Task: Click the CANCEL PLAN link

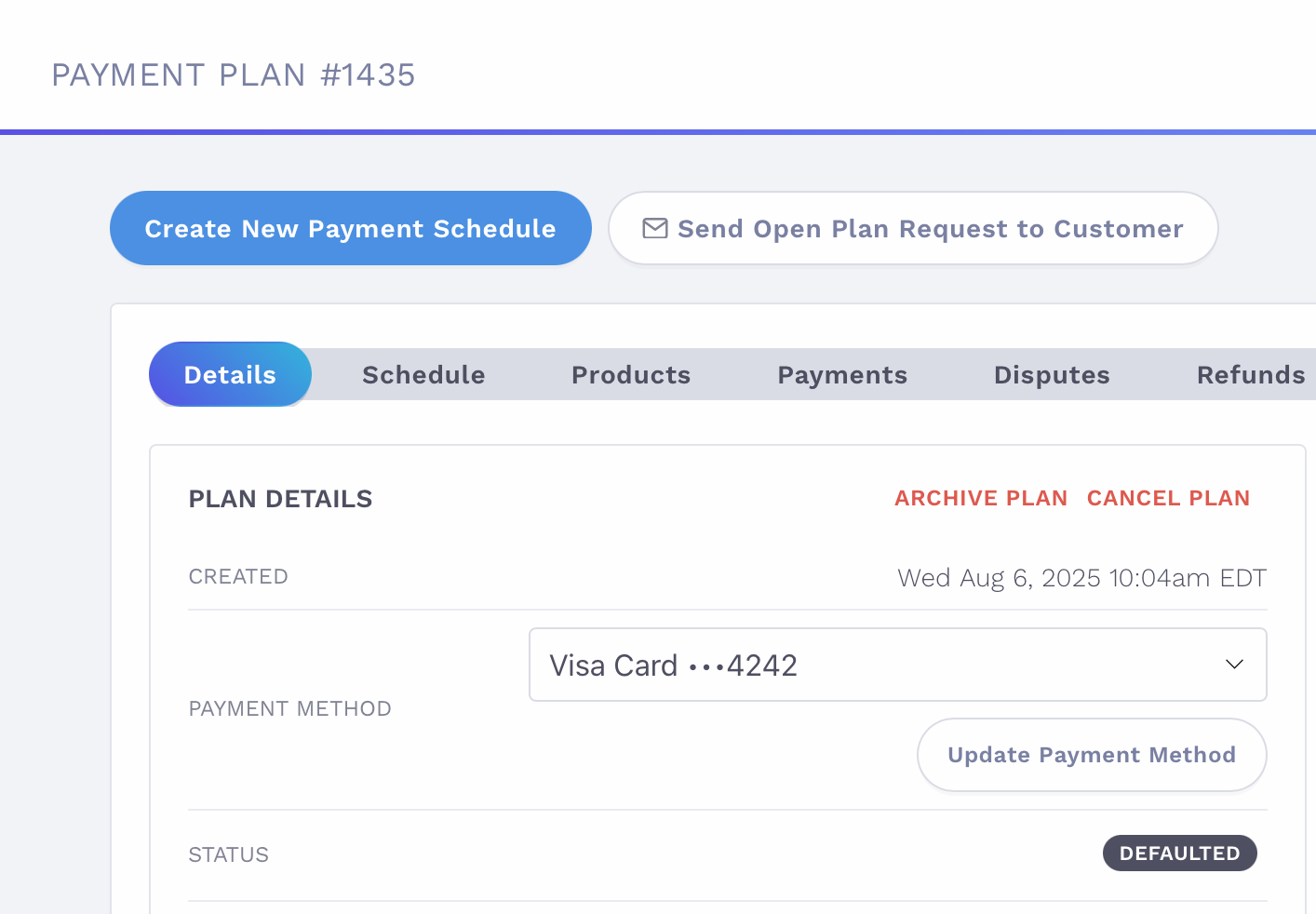Action: (1168, 498)
